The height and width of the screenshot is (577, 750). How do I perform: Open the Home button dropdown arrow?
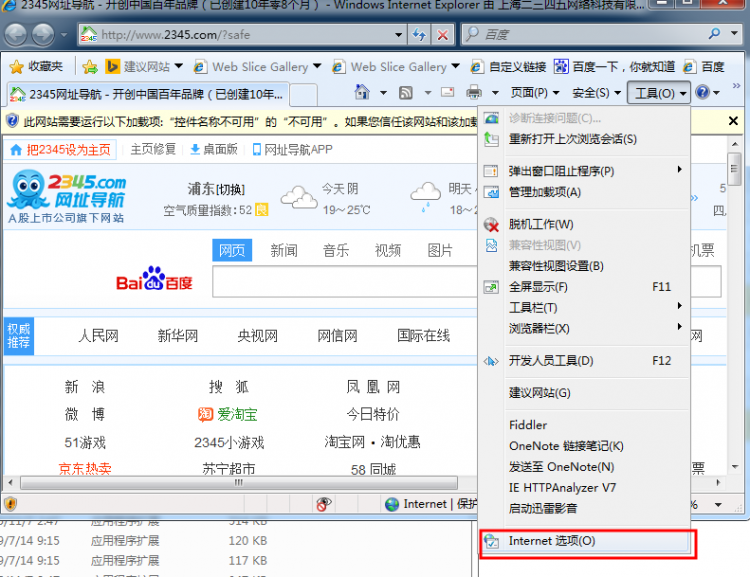383,92
